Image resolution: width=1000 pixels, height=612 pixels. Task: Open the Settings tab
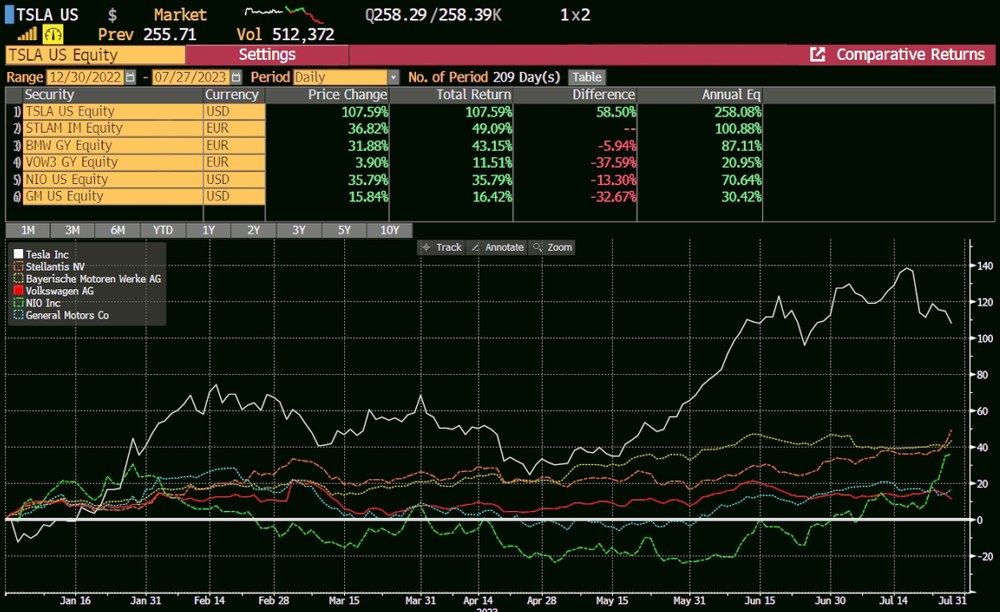click(x=267, y=55)
